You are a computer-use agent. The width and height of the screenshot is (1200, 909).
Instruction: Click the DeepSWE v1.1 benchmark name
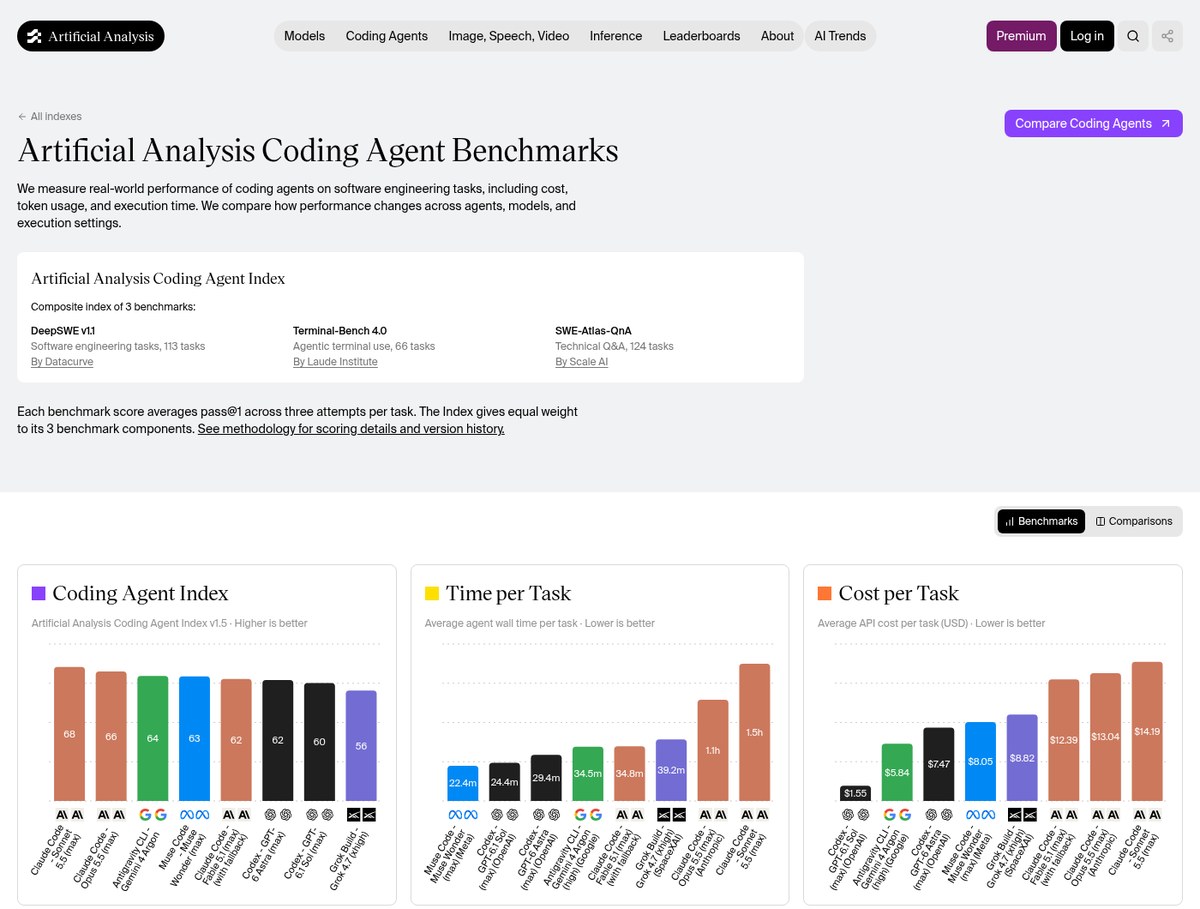(x=63, y=330)
